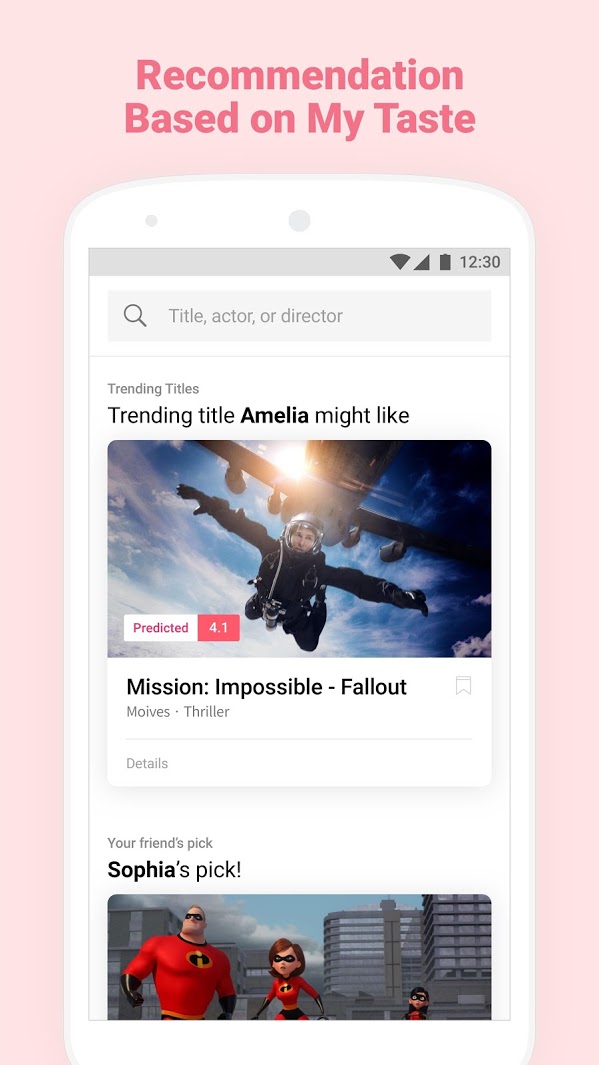Tap the 4.1 predicted rating badge
Image resolution: width=599 pixels, height=1065 pixels.
tap(219, 628)
